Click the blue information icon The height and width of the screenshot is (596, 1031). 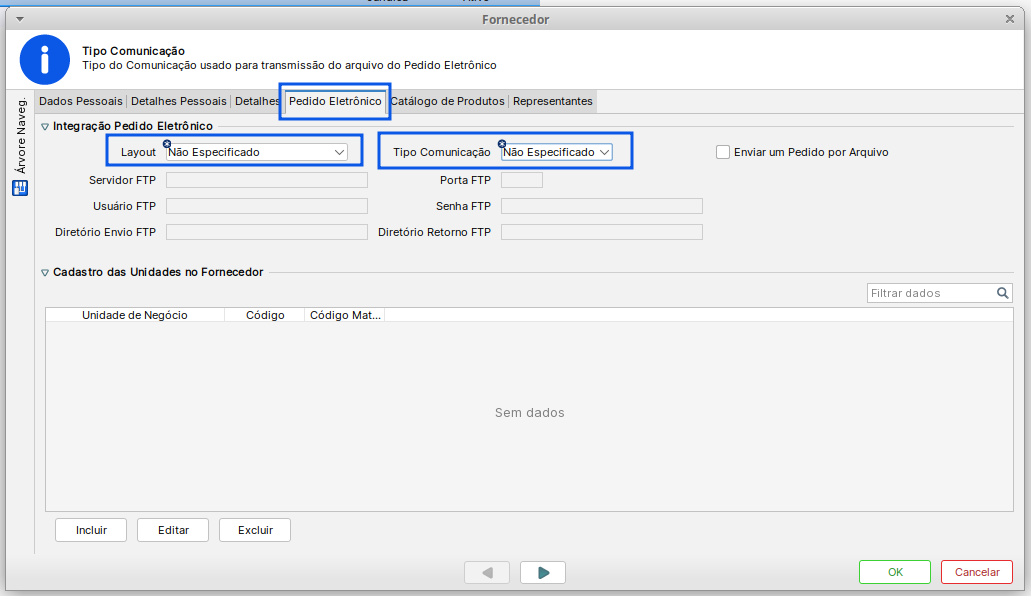coord(45,60)
